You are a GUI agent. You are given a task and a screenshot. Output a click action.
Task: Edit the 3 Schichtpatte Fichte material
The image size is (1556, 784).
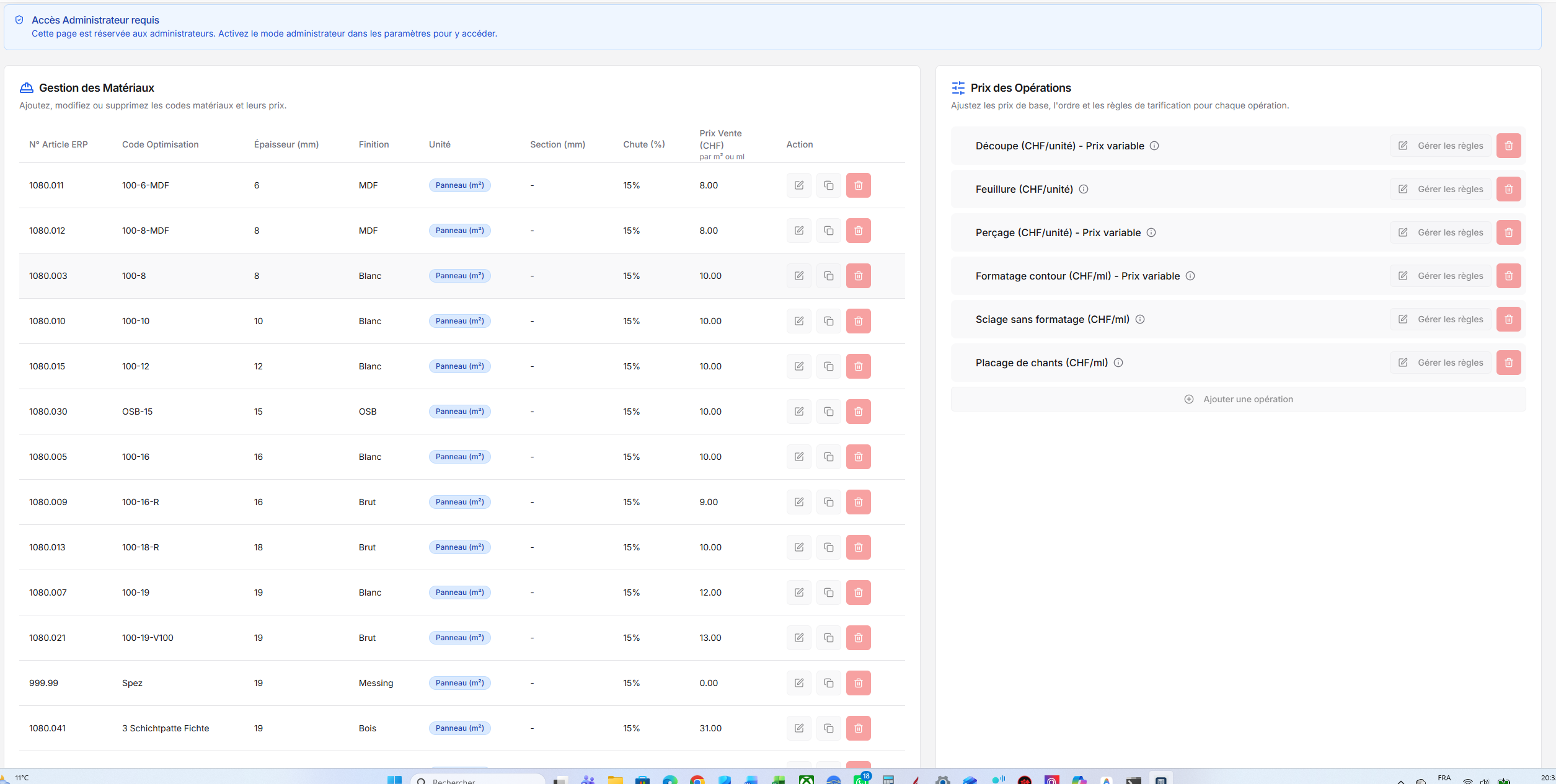pos(799,728)
